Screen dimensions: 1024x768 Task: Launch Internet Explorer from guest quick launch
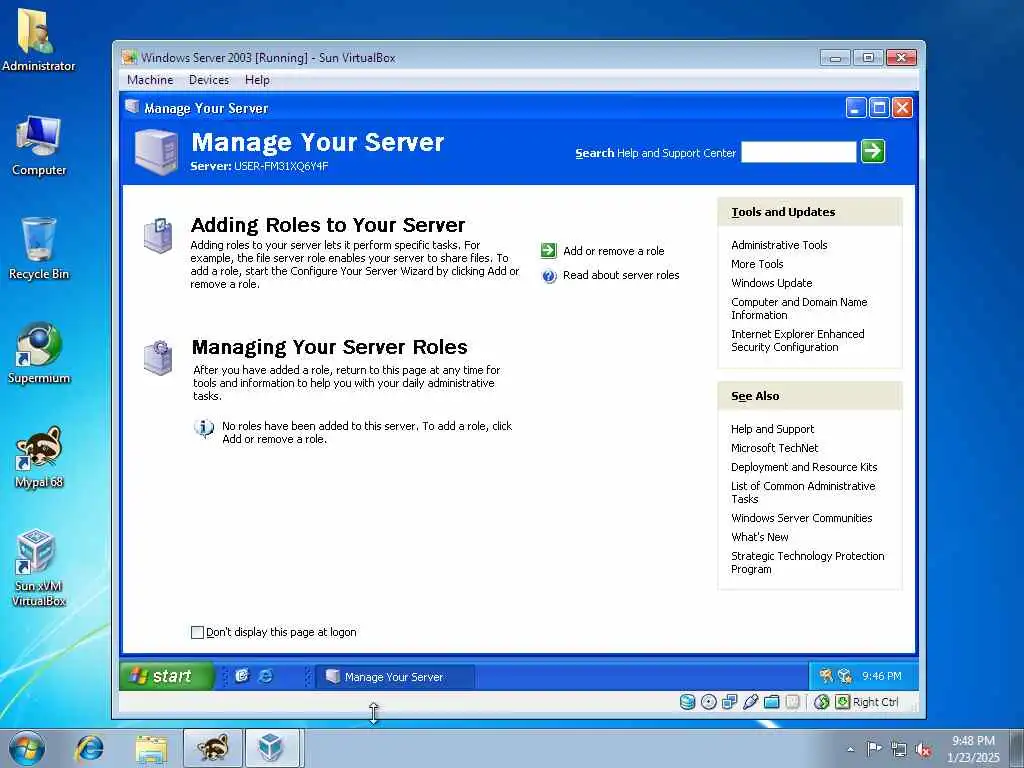tap(265, 676)
